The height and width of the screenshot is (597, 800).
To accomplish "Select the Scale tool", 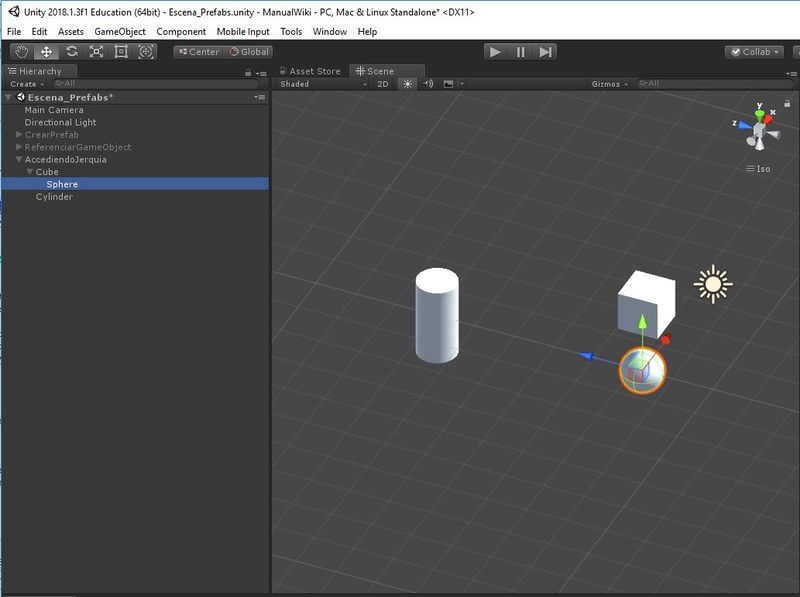I will 96,52.
